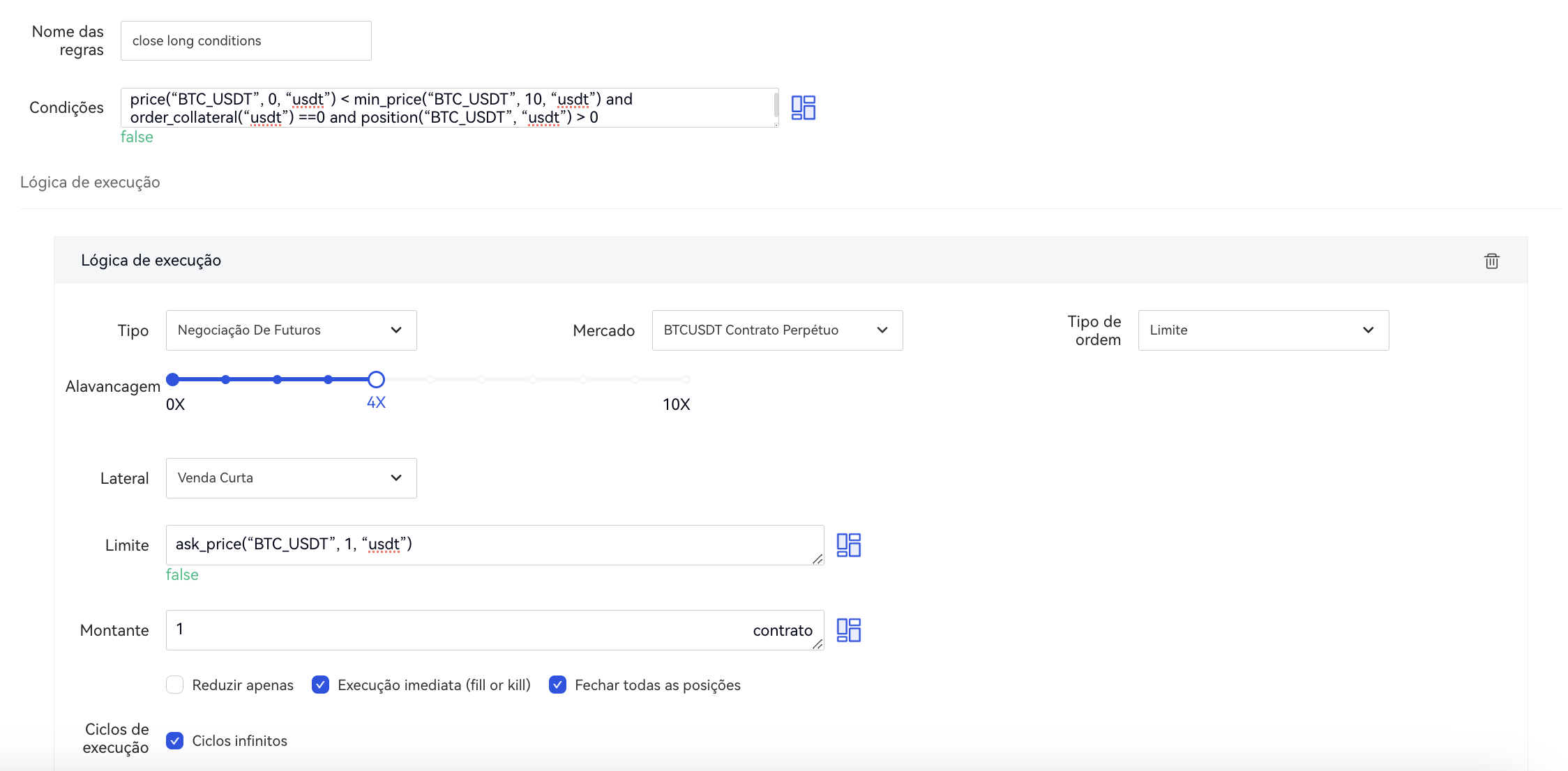Viewport: 1568px width, 771px height.
Task: Delete the Lógica de execução block
Action: click(x=1491, y=261)
